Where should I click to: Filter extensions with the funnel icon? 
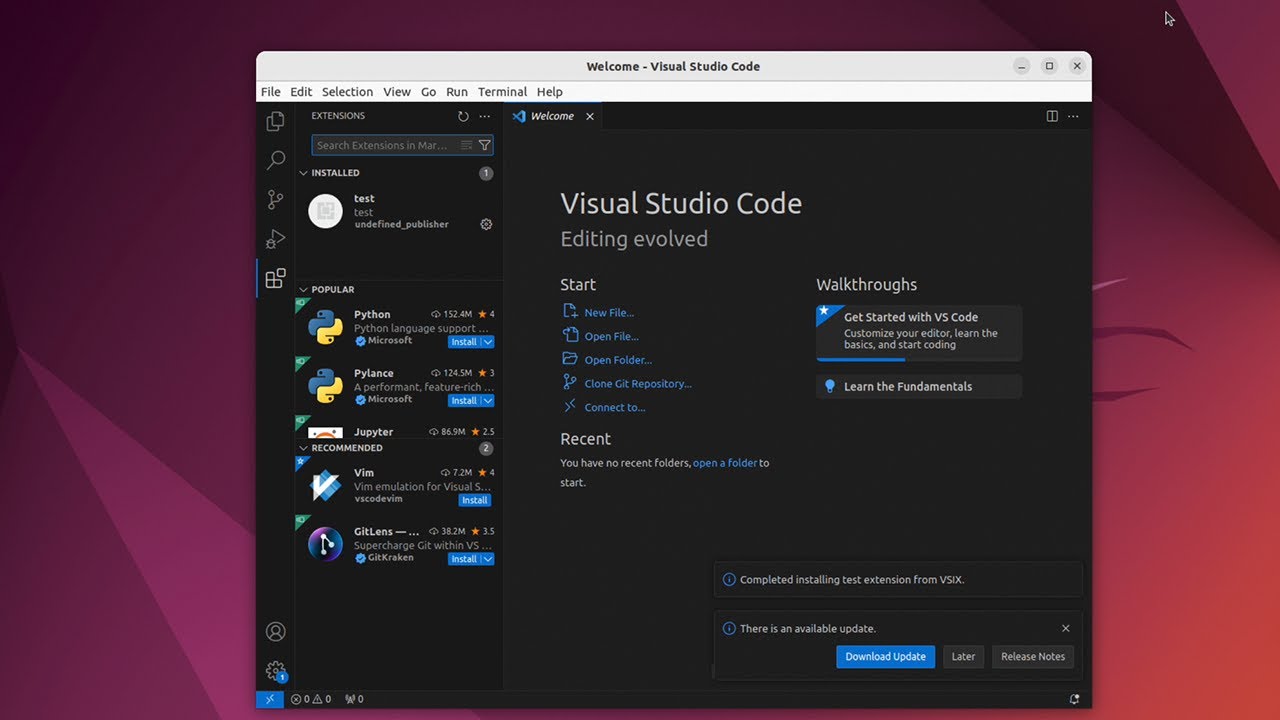(x=484, y=145)
